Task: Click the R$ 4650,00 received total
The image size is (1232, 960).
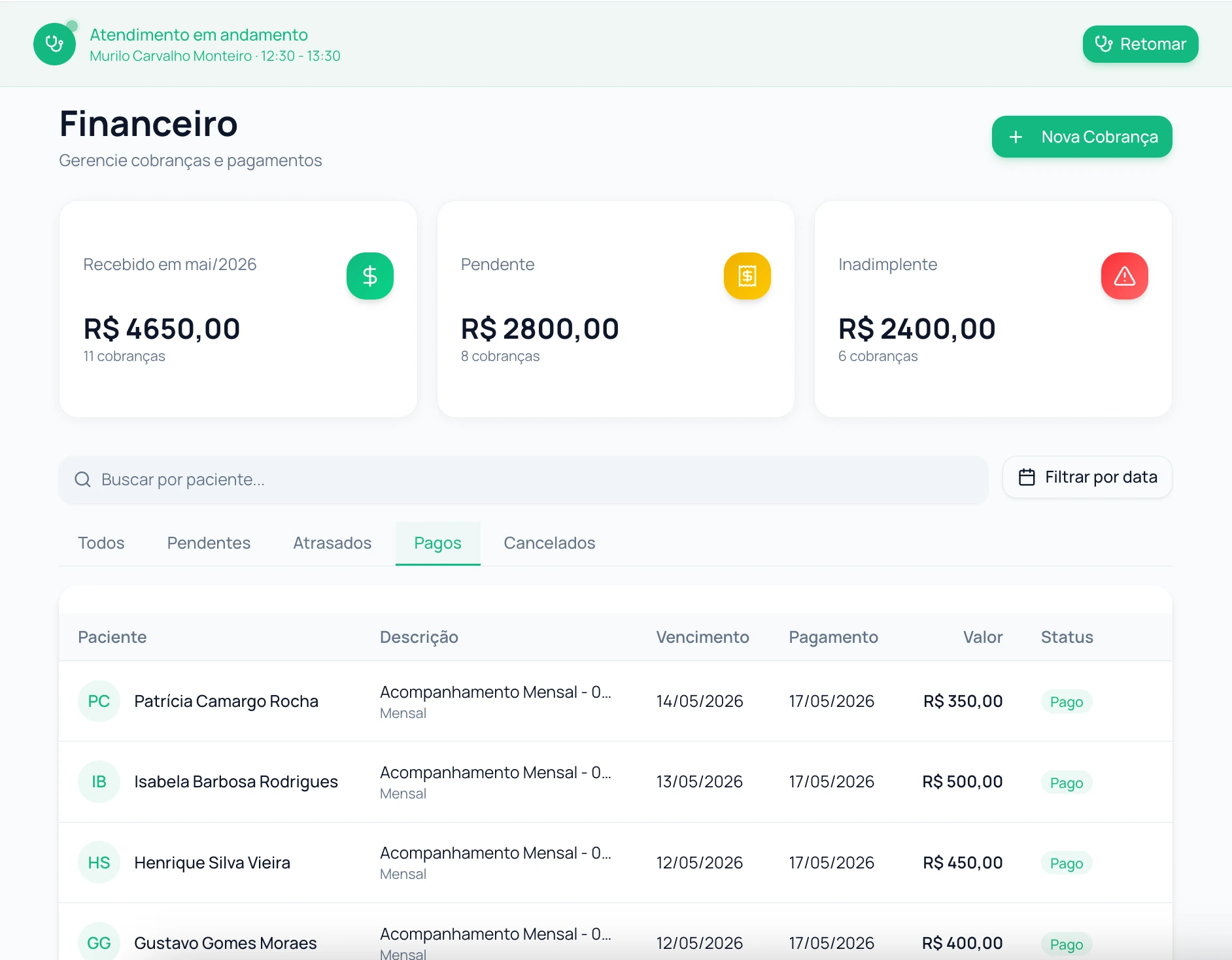Action: 162,328
